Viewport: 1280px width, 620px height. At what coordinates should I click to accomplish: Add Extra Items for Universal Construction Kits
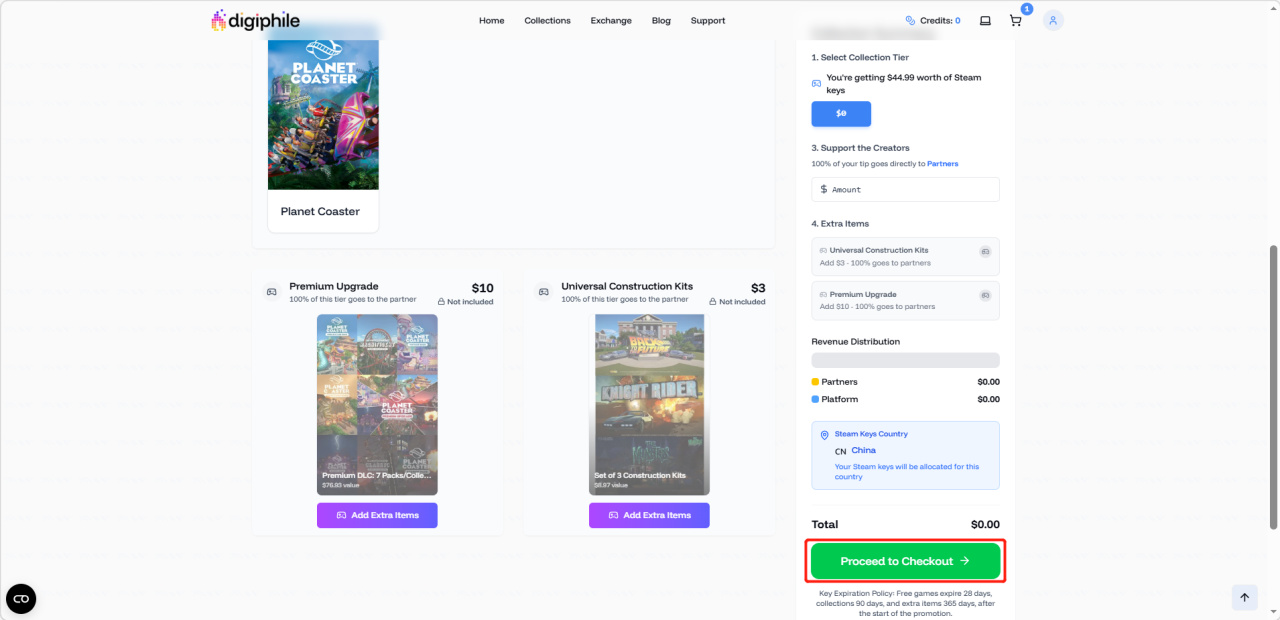pos(649,515)
